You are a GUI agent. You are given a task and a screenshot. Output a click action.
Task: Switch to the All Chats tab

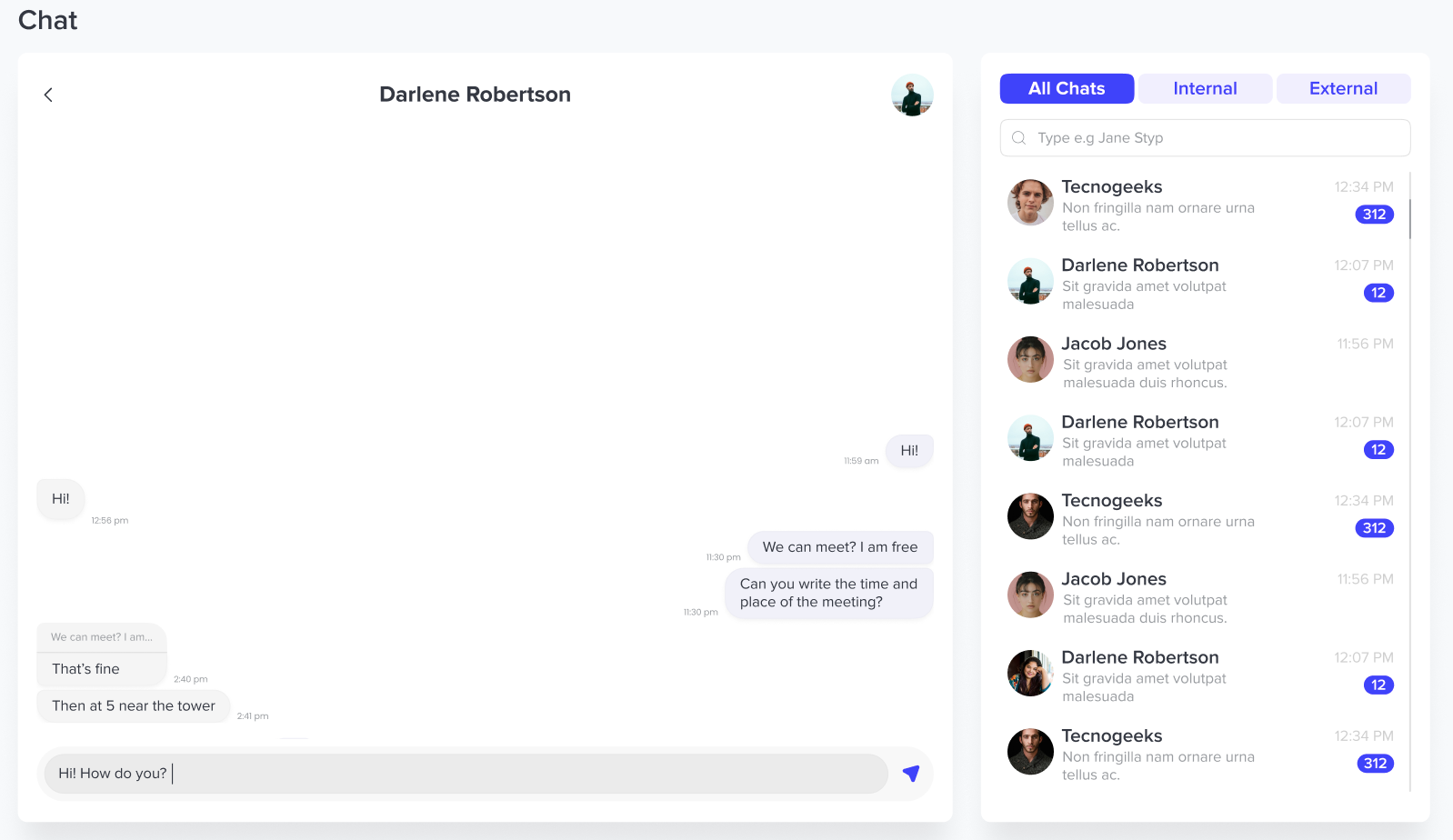1067,89
